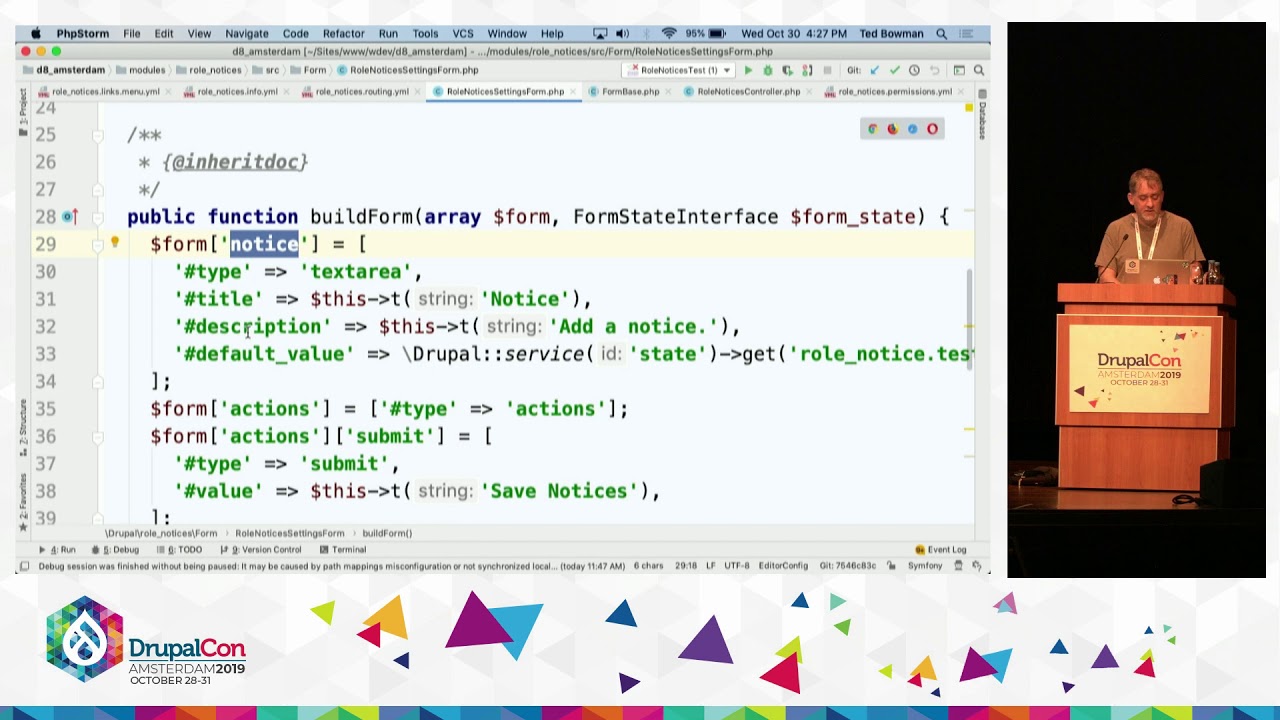Image resolution: width=1280 pixels, height=720 pixels.
Task: Toggle tool window quick access icon in status bar
Action: click(x=23, y=566)
